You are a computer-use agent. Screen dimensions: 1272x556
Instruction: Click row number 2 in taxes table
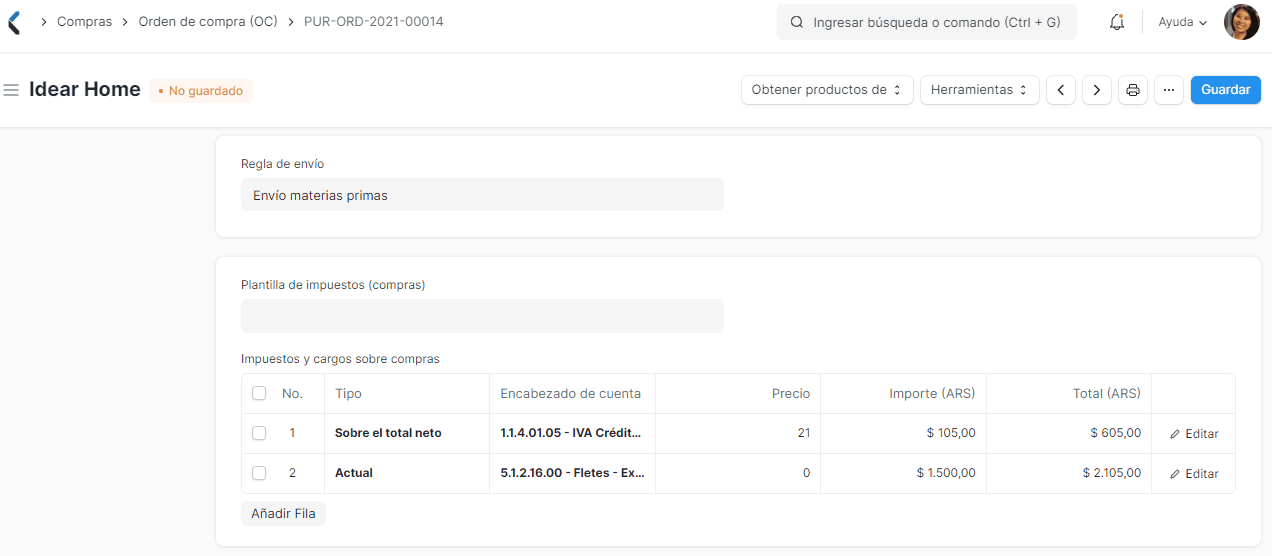(292, 474)
